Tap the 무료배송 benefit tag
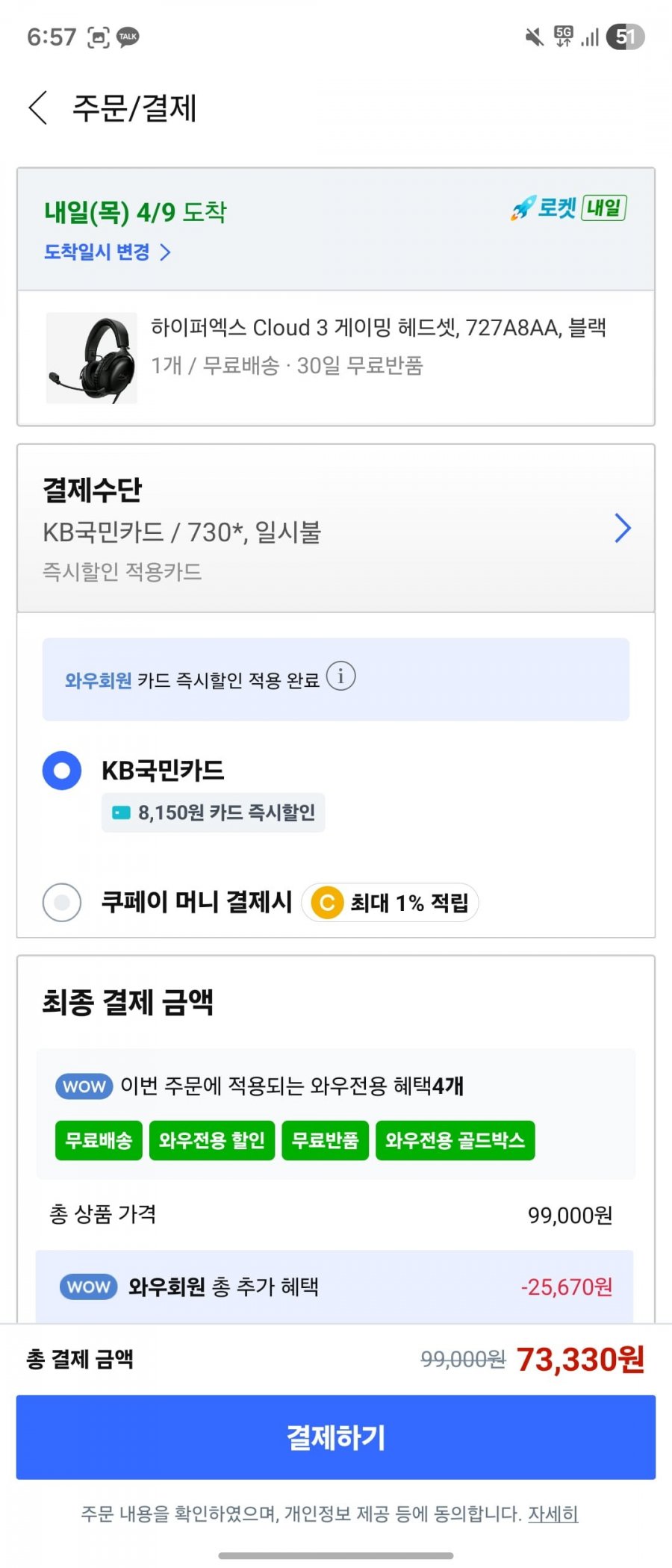Screen dimensions: 672x1568 tap(99, 1140)
